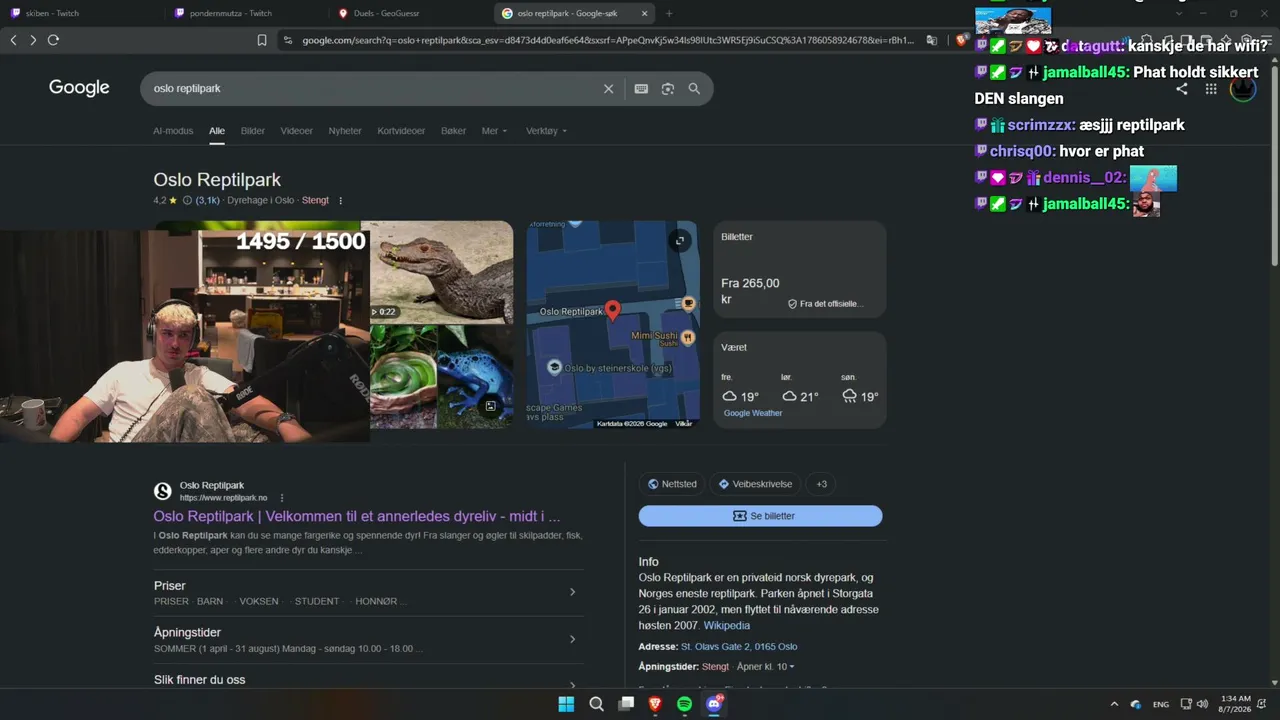The height and width of the screenshot is (720, 1280).
Task: Select the Nyheter search tab
Action: pyautogui.click(x=345, y=131)
